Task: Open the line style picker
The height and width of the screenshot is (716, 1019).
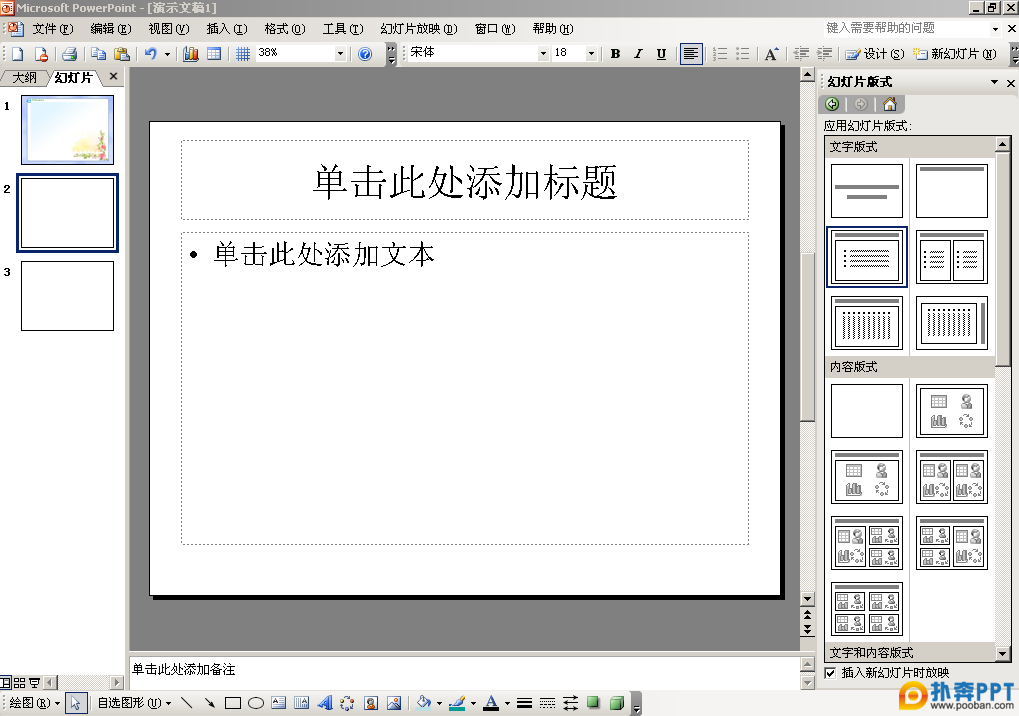Action: pos(524,702)
